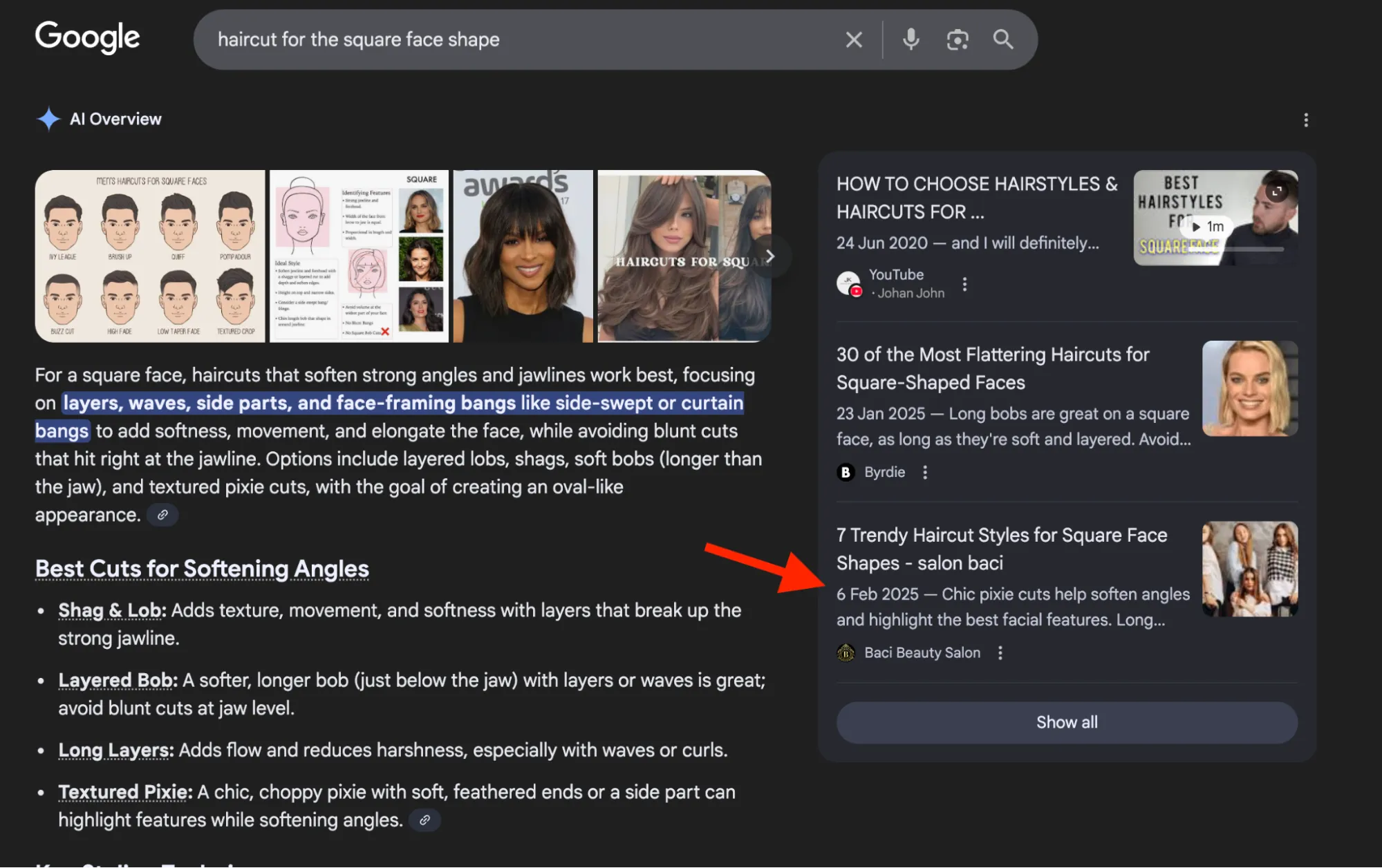Click the Johan John YouTube channel avatar

pos(850,283)
